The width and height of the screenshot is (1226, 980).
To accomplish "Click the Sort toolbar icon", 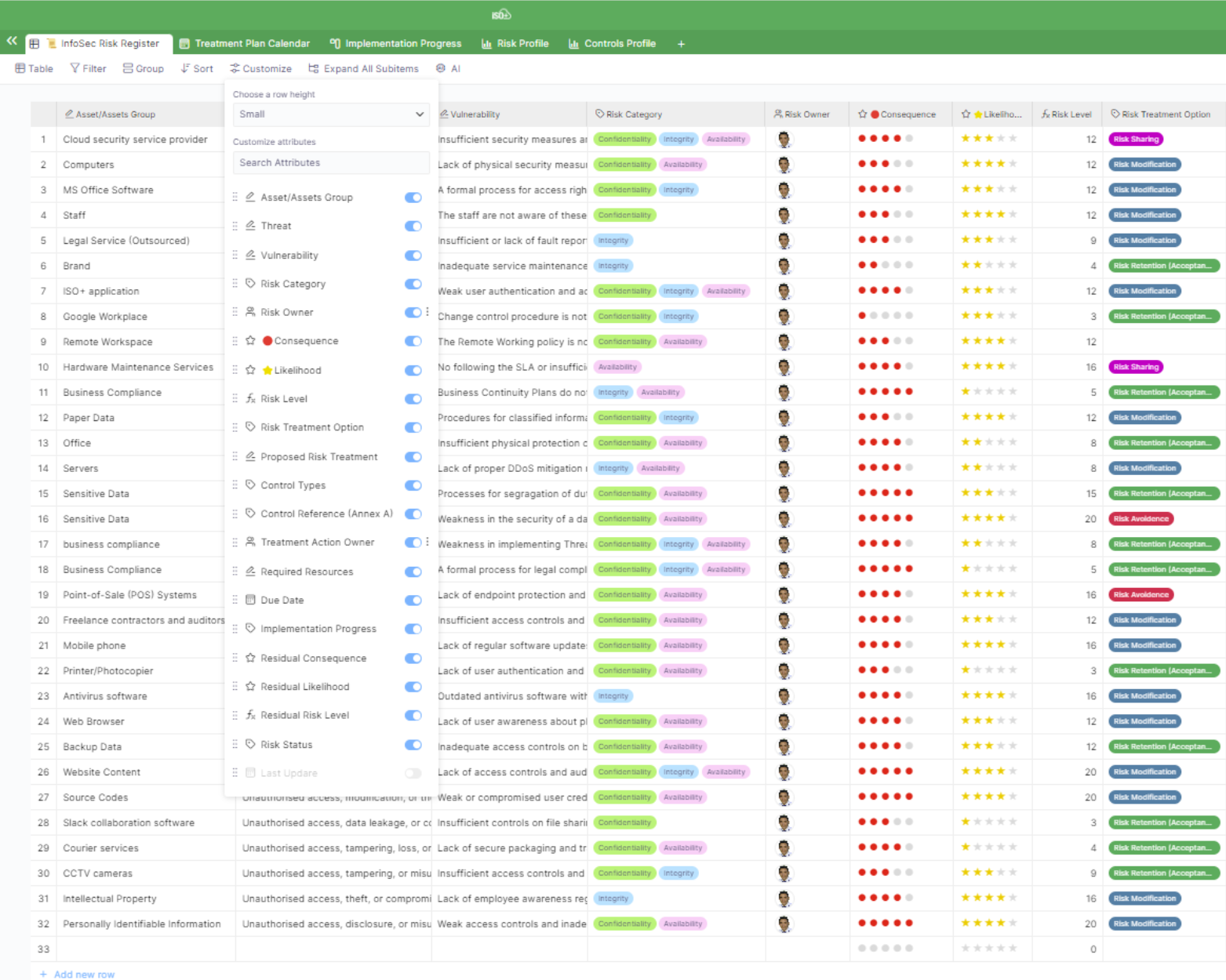I will coord(185,68).
